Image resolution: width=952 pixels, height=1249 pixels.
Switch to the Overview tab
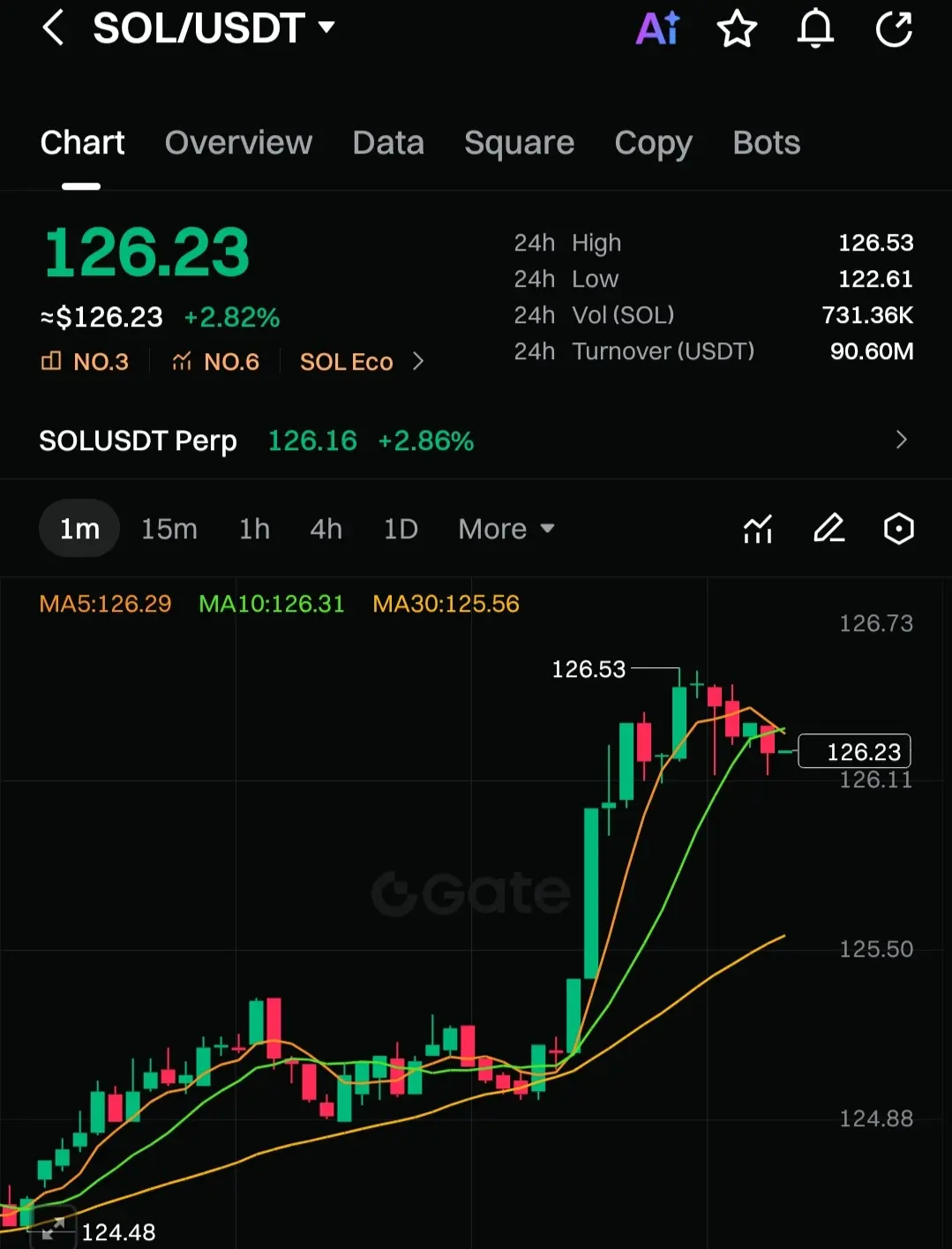pyautogui.click(x=238, y=143)
